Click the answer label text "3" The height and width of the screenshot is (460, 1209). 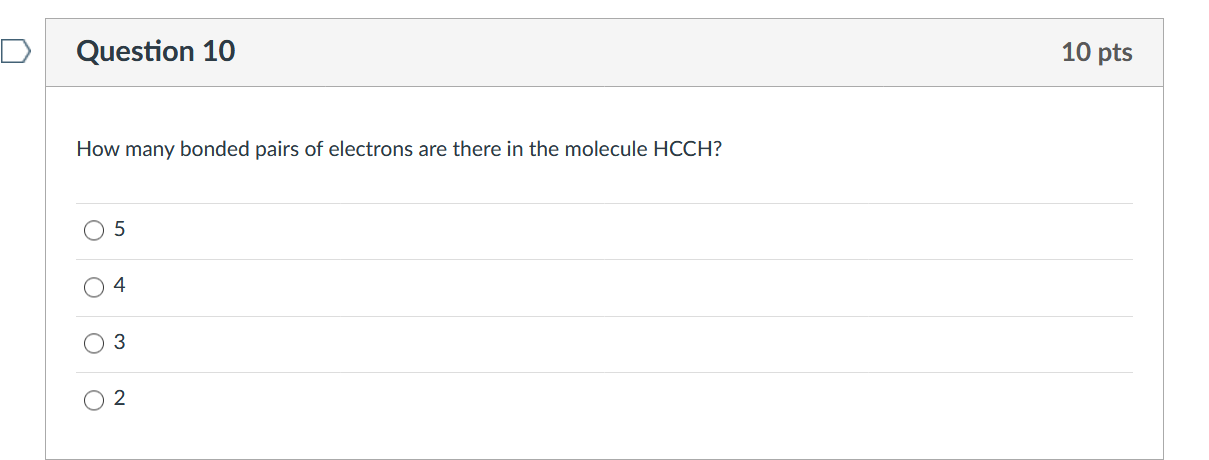tap(120, 343)
